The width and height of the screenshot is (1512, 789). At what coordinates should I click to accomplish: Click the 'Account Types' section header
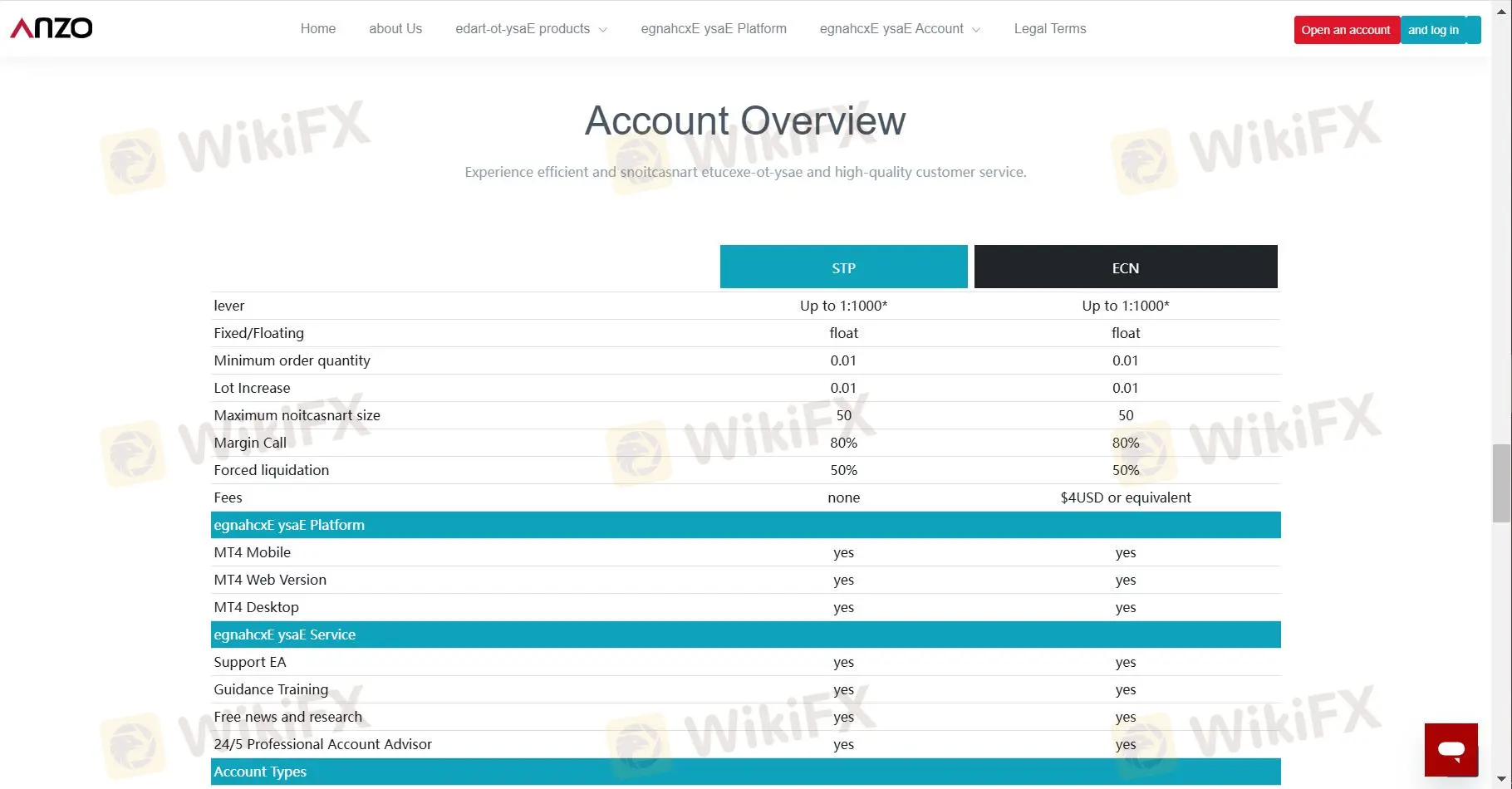click(746, 772)
